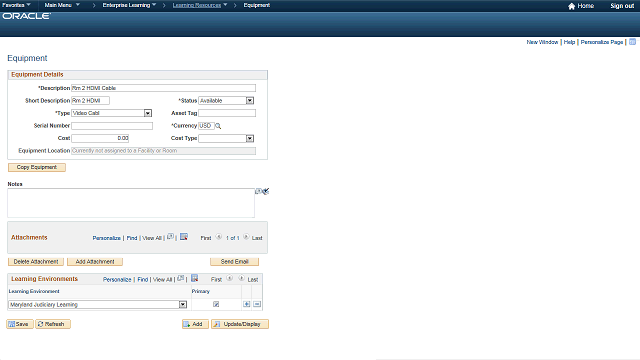Open the Main Menu navigation menu
640x360 pixels.
(62, 5)
